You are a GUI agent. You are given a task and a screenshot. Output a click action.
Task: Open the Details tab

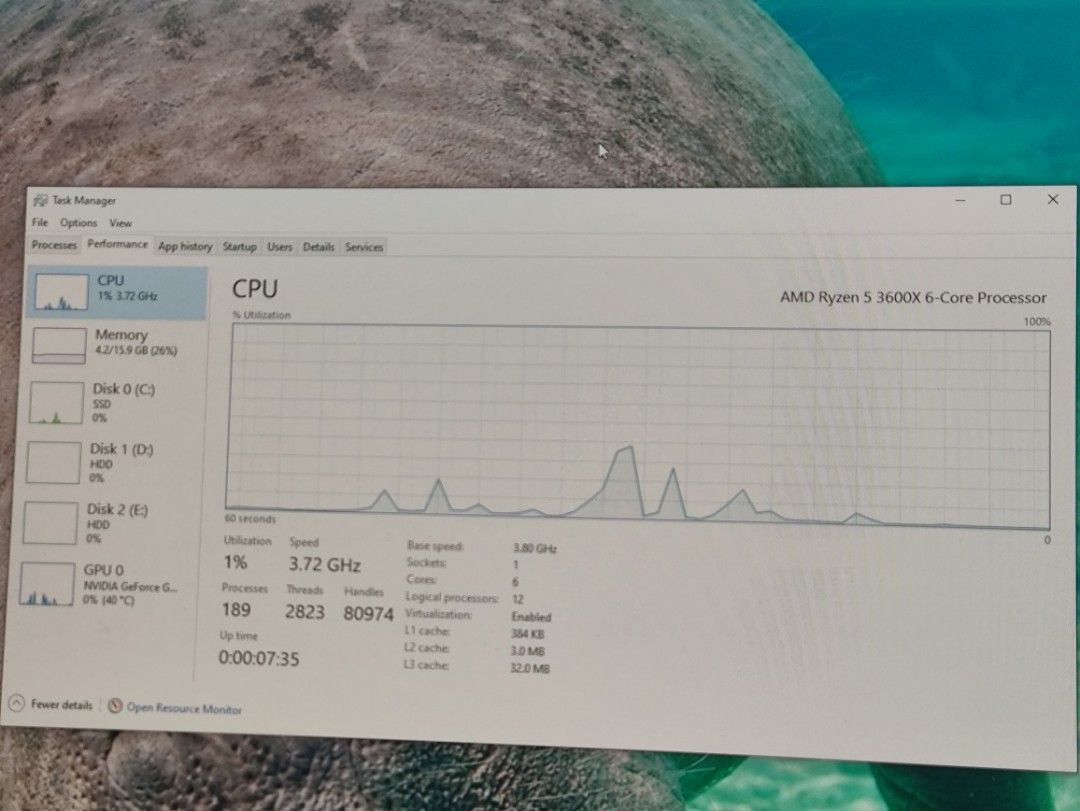click(318, 247)
